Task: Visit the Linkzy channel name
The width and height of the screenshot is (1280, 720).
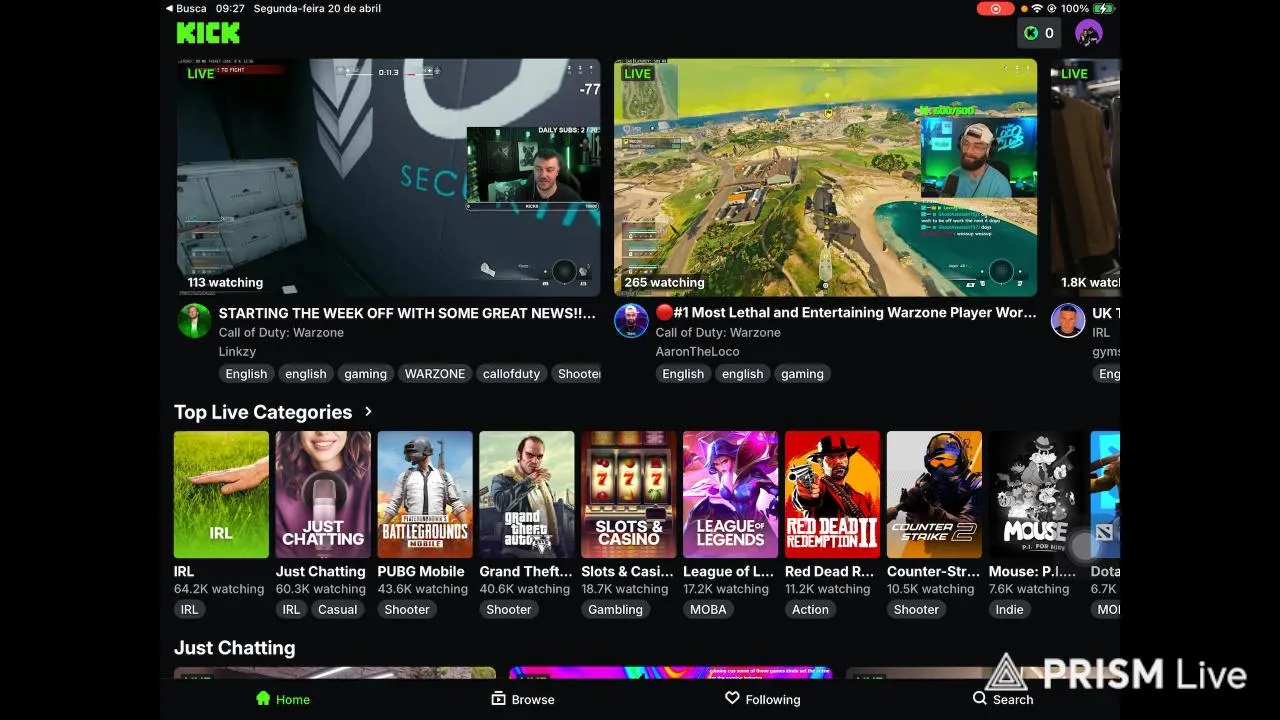Action: pos(237,351)
